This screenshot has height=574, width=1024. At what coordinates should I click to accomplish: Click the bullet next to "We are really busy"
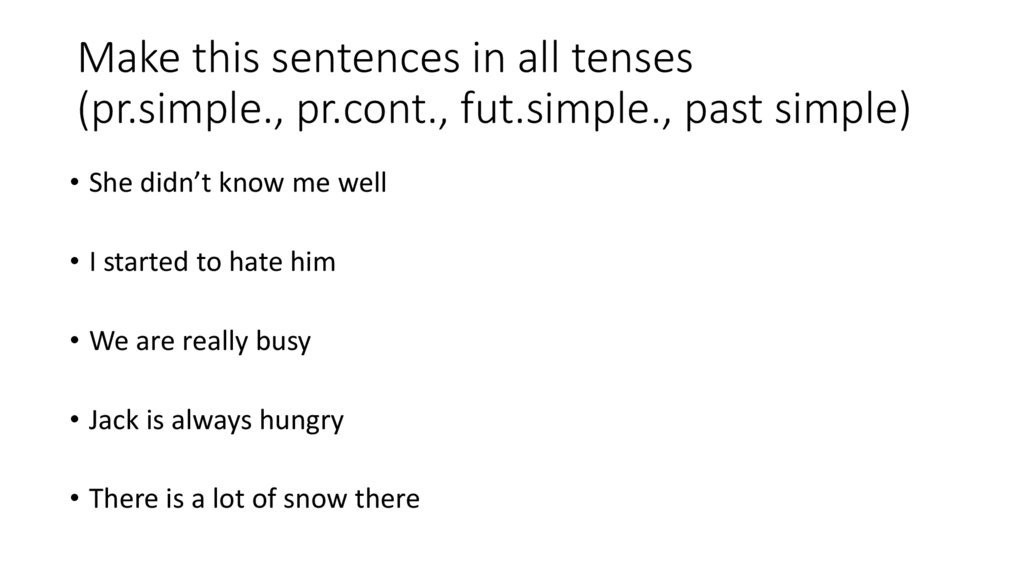[76, 342]
